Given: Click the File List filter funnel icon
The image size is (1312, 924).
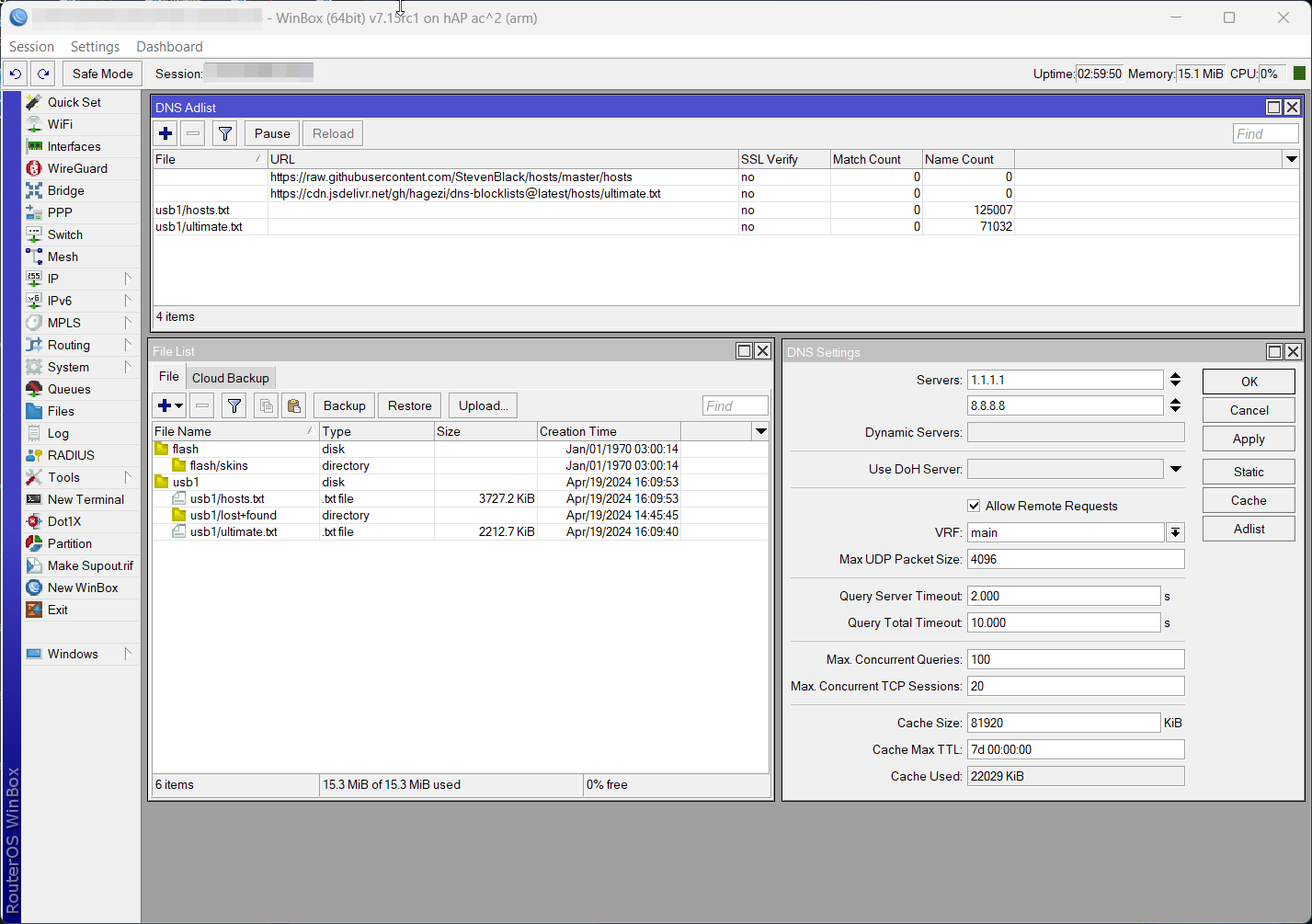Looking at the screenshot, I should pyautogui.click(x=234, y=405).
